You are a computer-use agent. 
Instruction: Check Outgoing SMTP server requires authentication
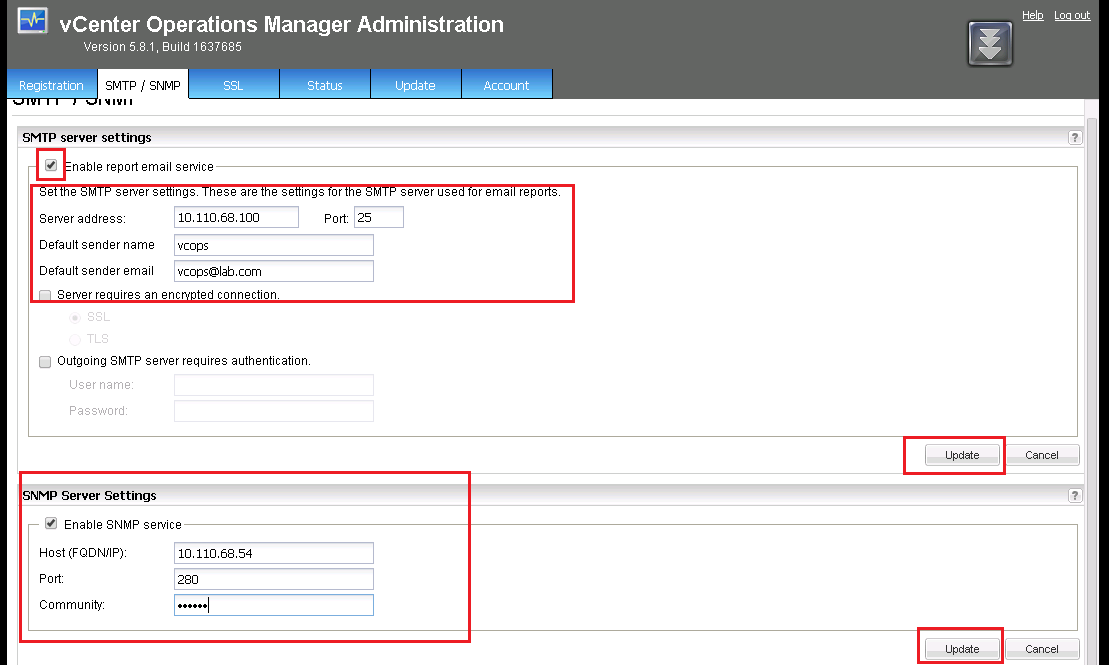click(x=45, y=361)
